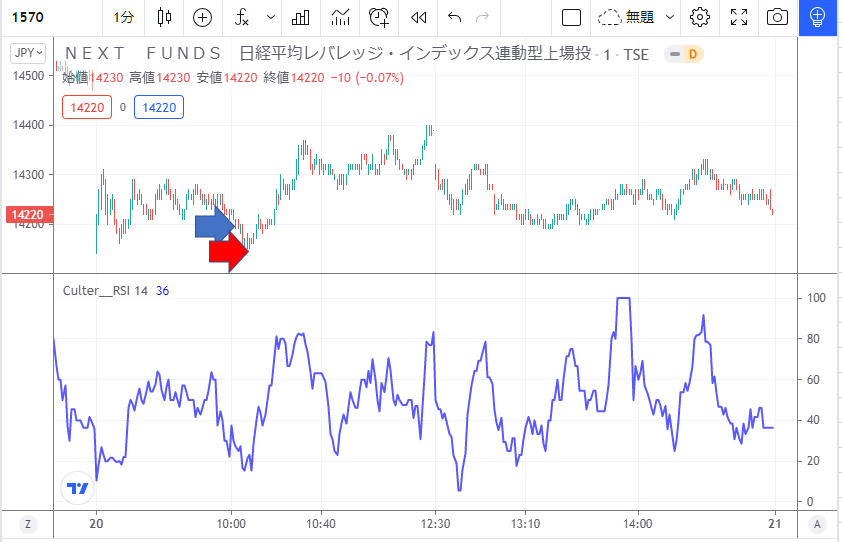Open chart settings gear icon
842x542 pixels.
(x=700, y=17)
